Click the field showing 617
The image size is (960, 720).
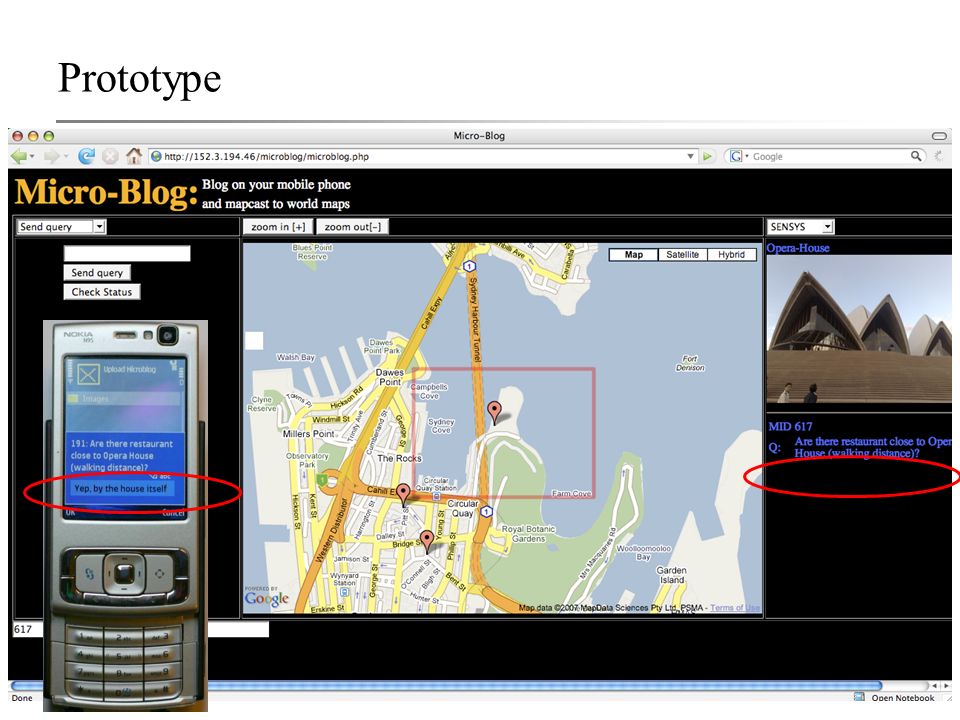[x=140, y=629]
